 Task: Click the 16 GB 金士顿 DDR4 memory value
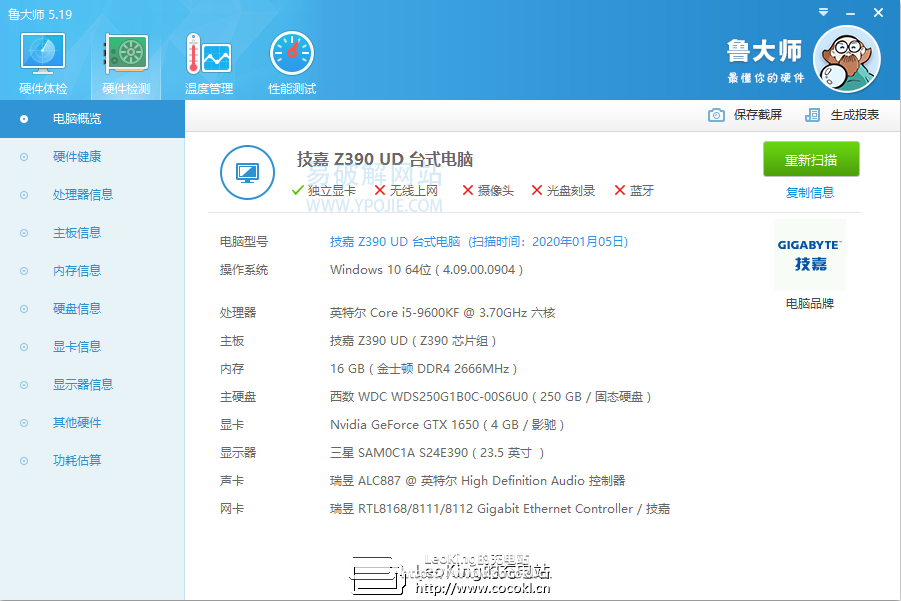click(x=423, y=369)
